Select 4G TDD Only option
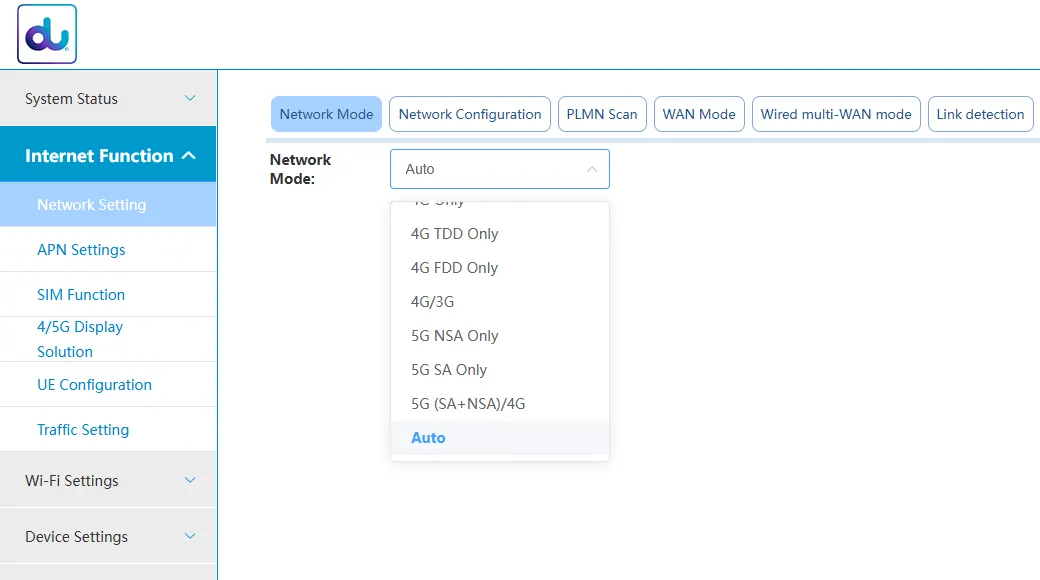The height and width of the screenshot is (580, 1040). (x=454, y=234)
